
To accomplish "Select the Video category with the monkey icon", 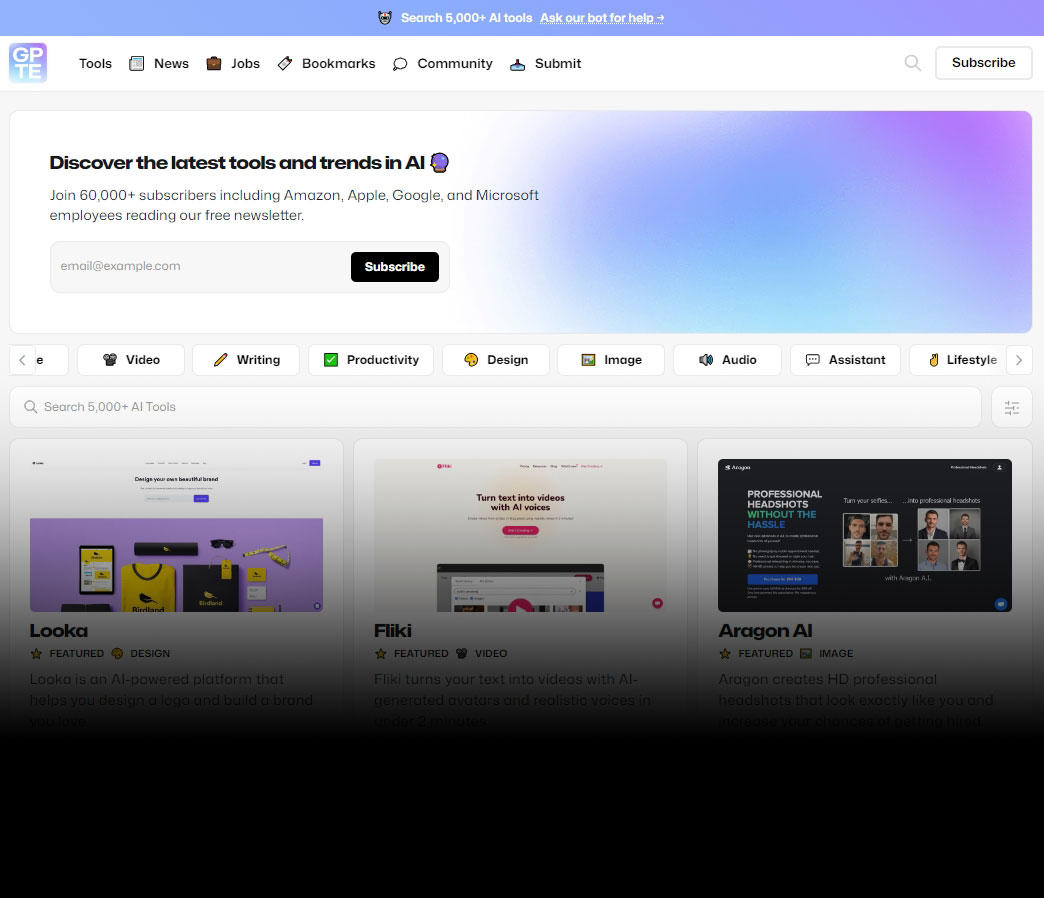I will tap(130, 359).
